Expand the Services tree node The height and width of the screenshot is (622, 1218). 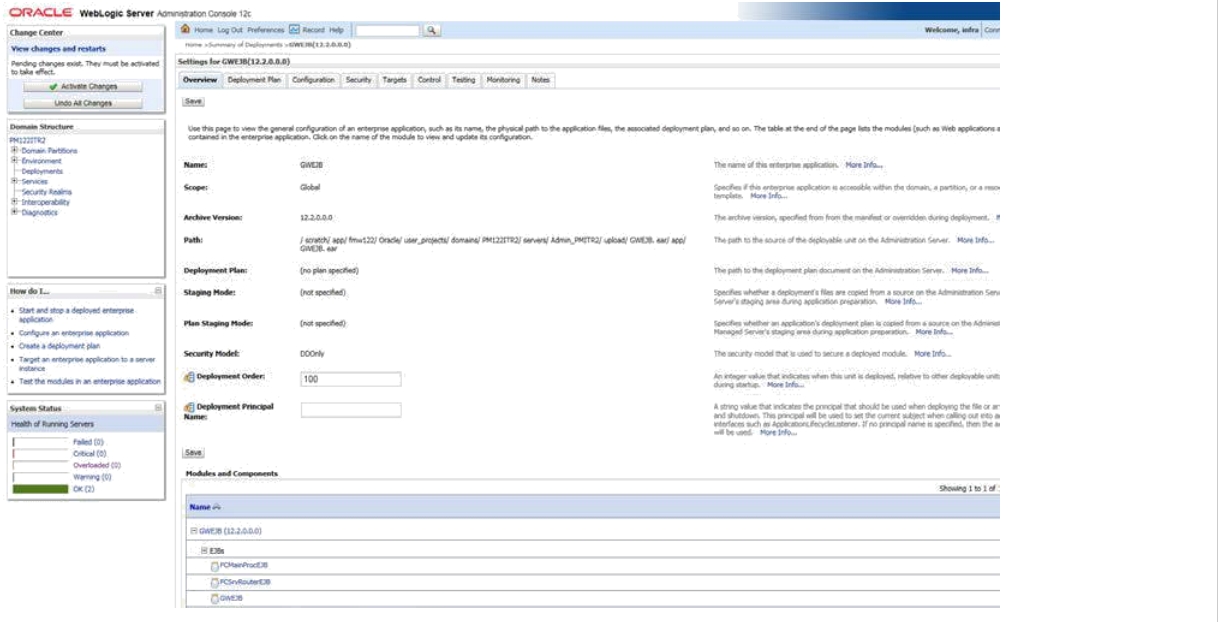(x=15, y=182)
